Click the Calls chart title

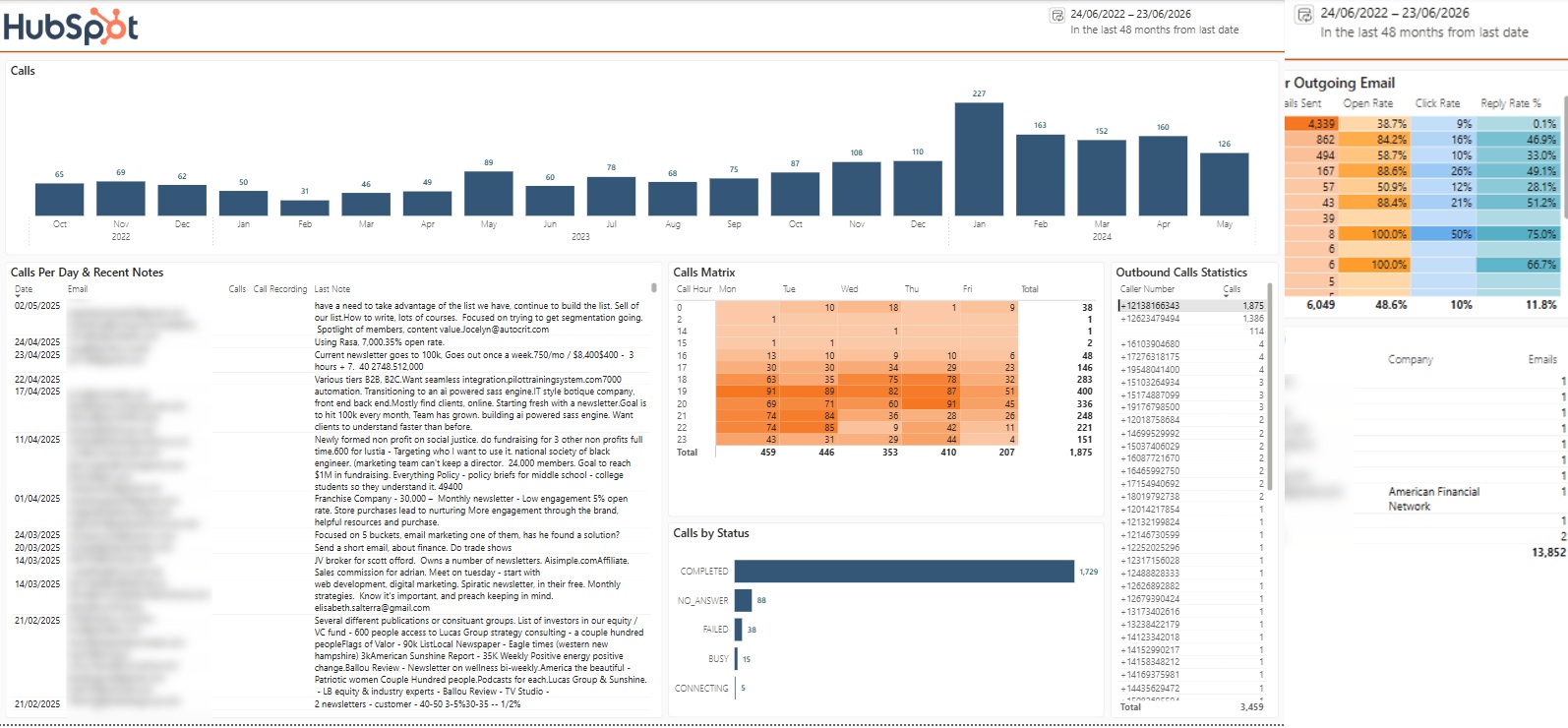point(23,71)
